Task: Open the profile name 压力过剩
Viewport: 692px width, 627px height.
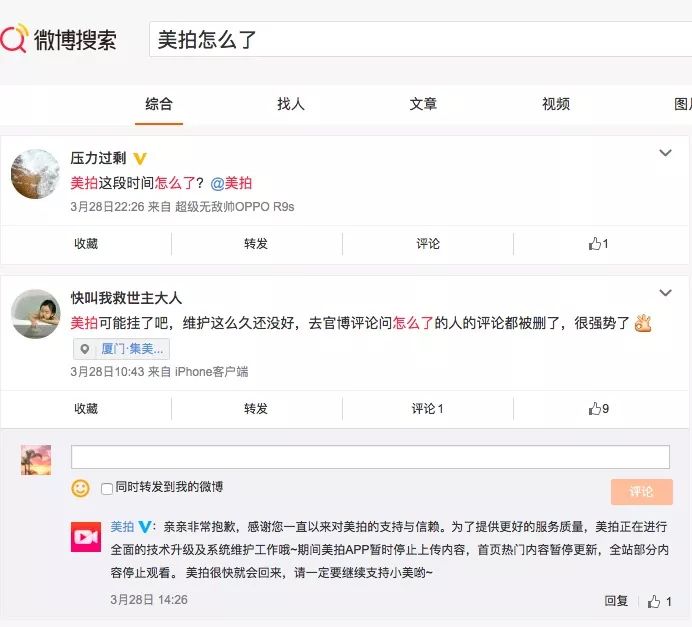Action: click(x=98, y=158)
